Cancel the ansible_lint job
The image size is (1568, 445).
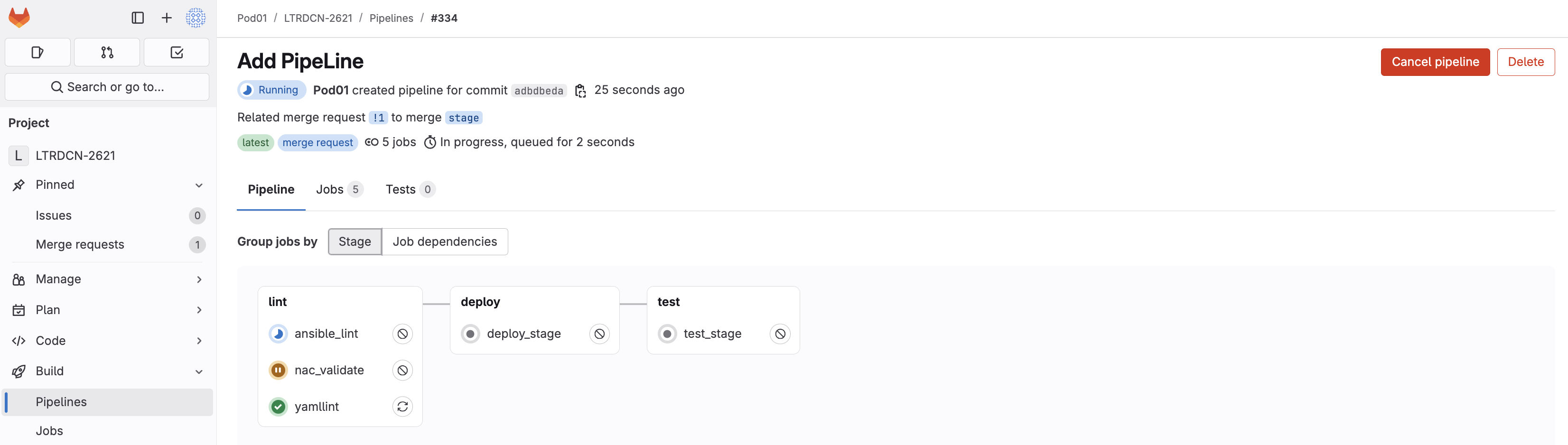point(402,334)
